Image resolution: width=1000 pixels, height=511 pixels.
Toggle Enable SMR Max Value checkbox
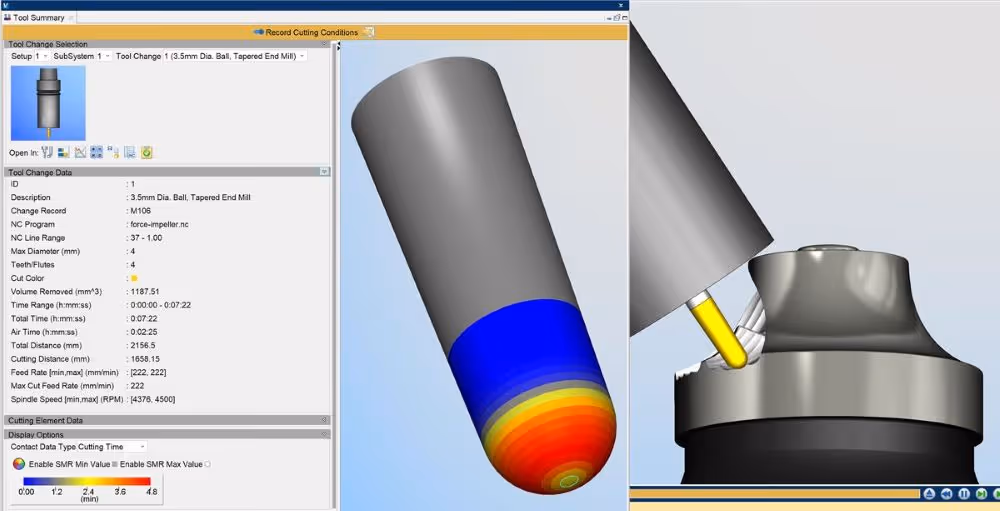click(x=208, y=464)
